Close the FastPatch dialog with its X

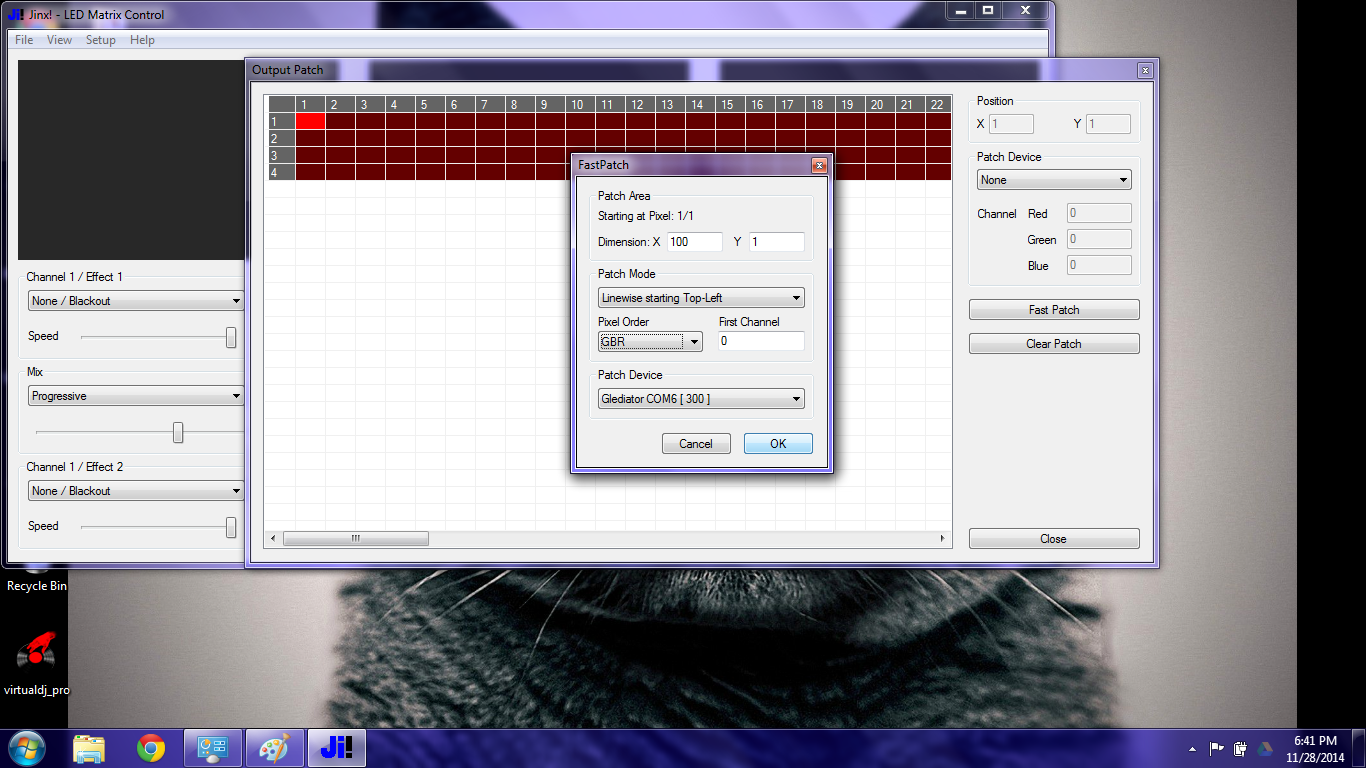coord(819,165)
